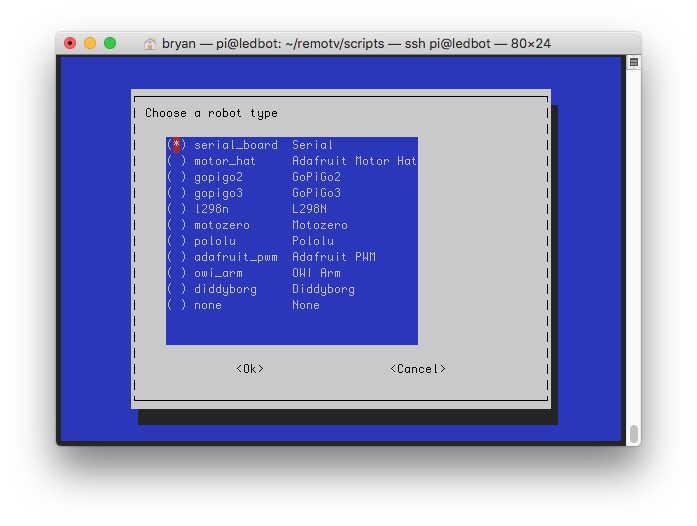Click the 'Serial' description text
This screenshot has width=697, height=526.
pyautogui.click(x=312, y=145)
